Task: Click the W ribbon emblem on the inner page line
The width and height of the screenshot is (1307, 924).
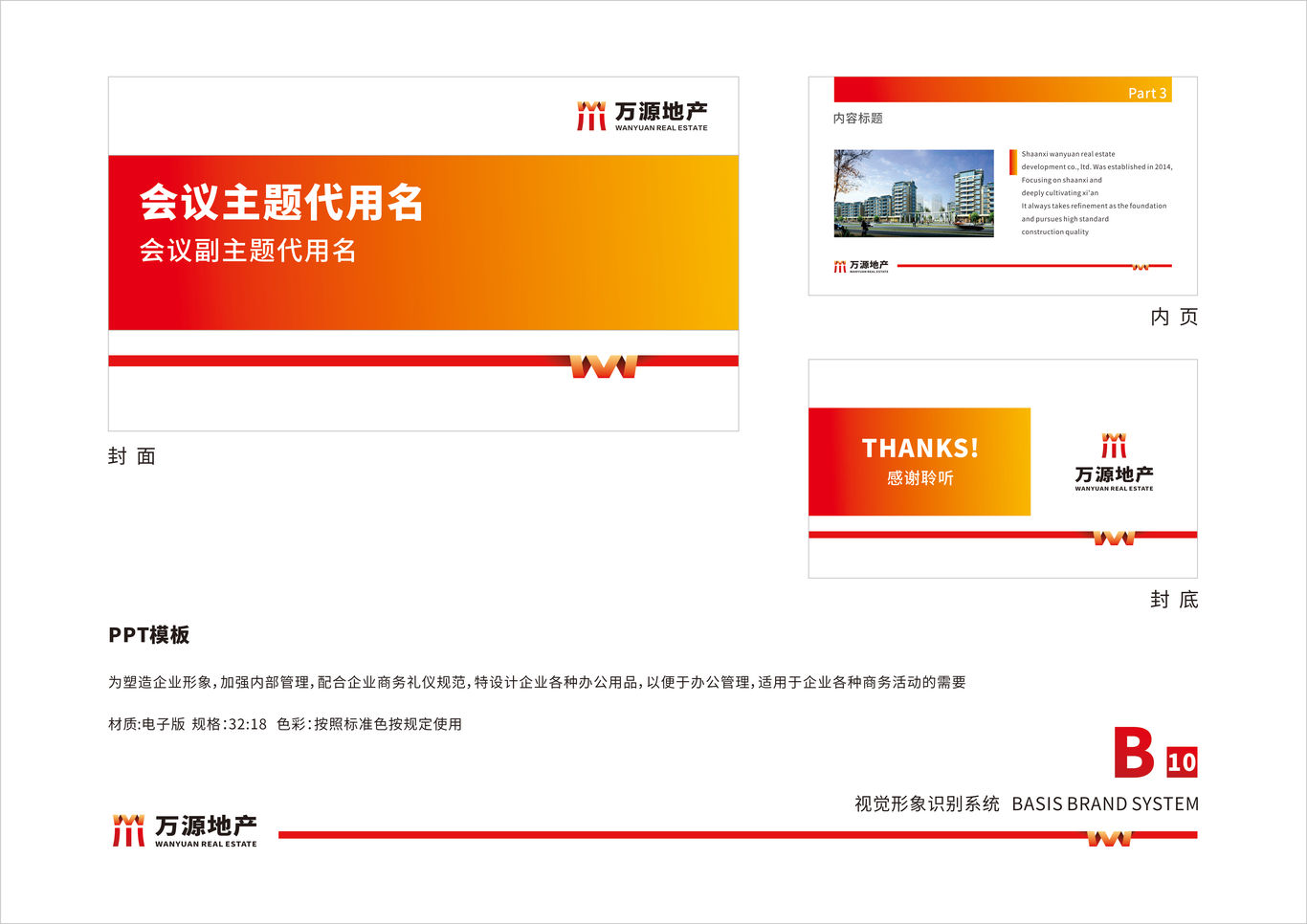Action: [1141, 267]
